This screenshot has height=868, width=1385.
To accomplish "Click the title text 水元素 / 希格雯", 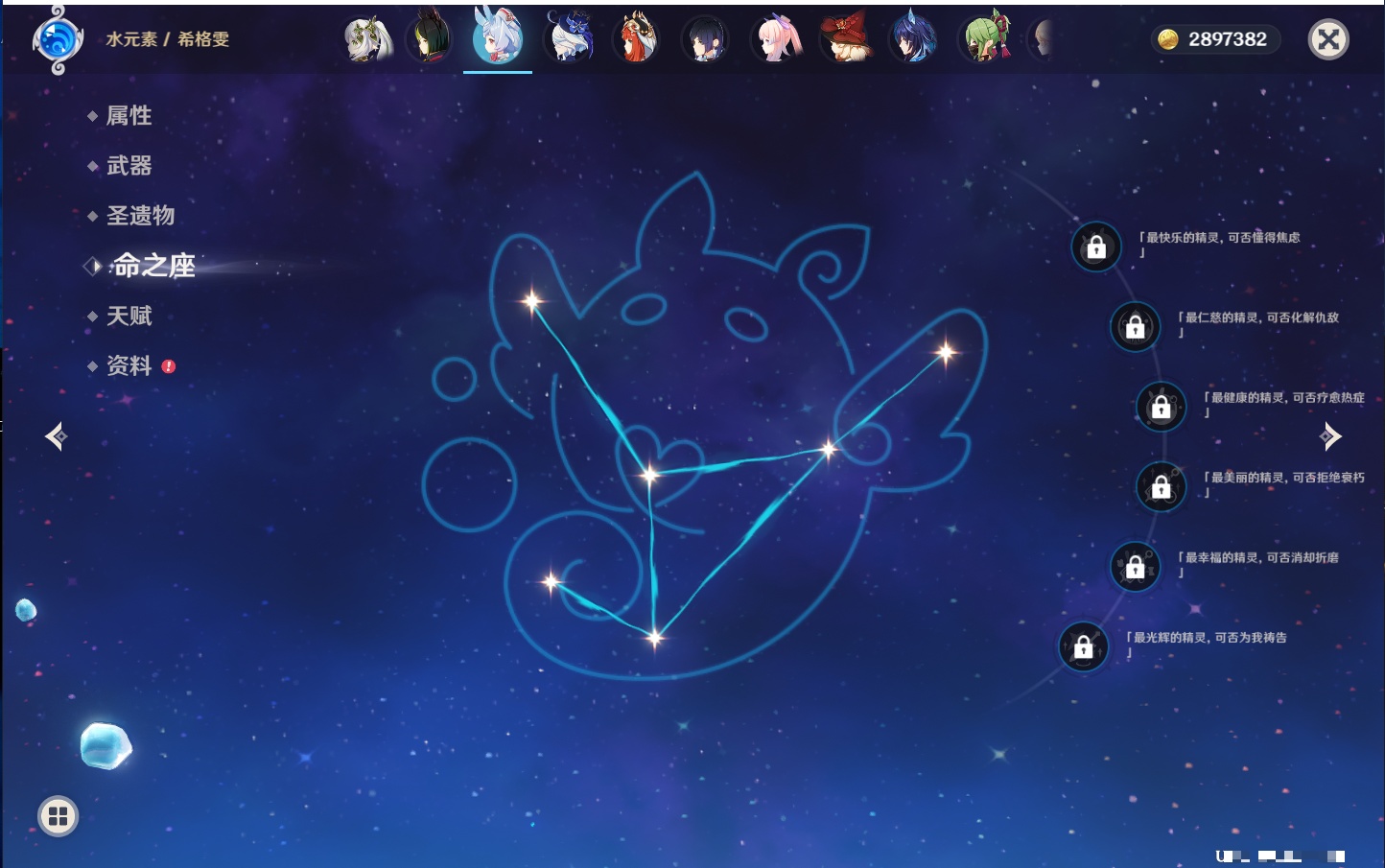I will (x=168, y=39).
